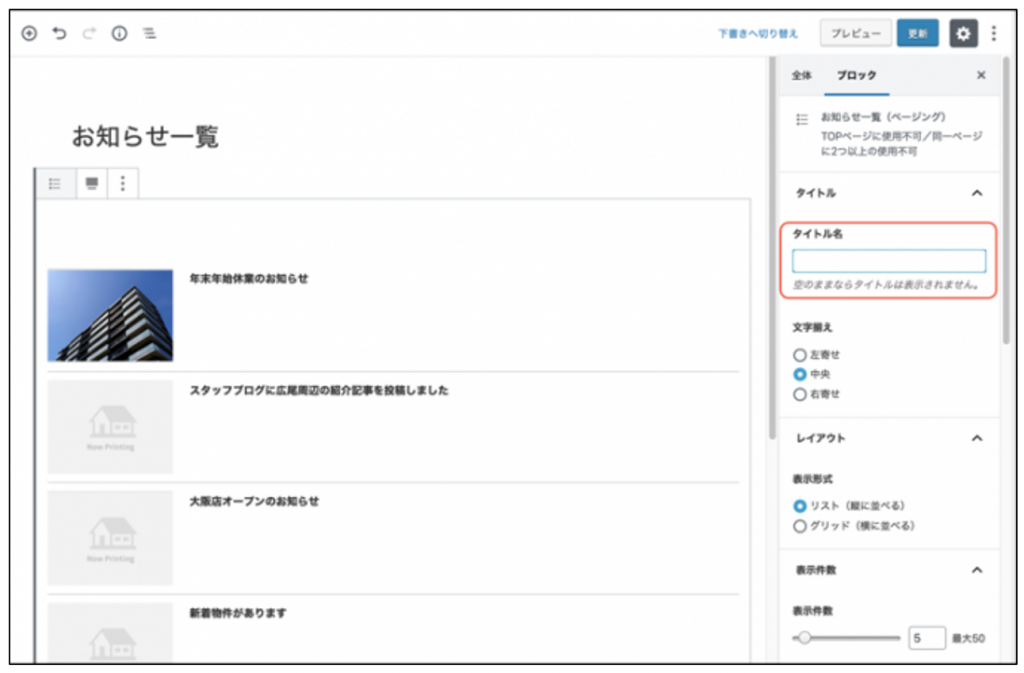Open block toolbar more options
Image resolution: width=1024 pixels, height=673 pixels.
123,183
